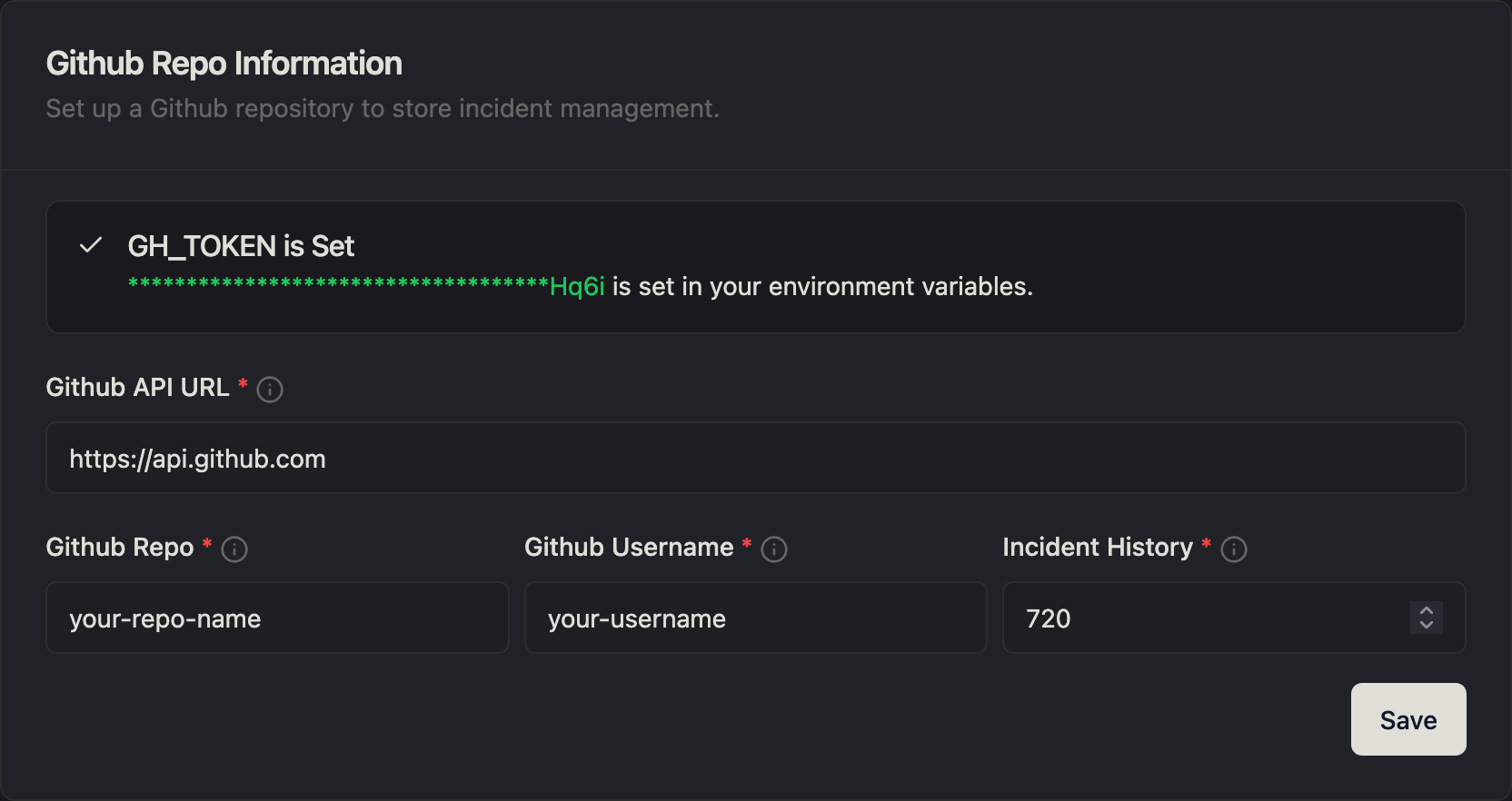Screen dimensions: 1512x801
Task: Click info icon next to Github API URL
Action: pyautogui.click(x=270, y=390)
